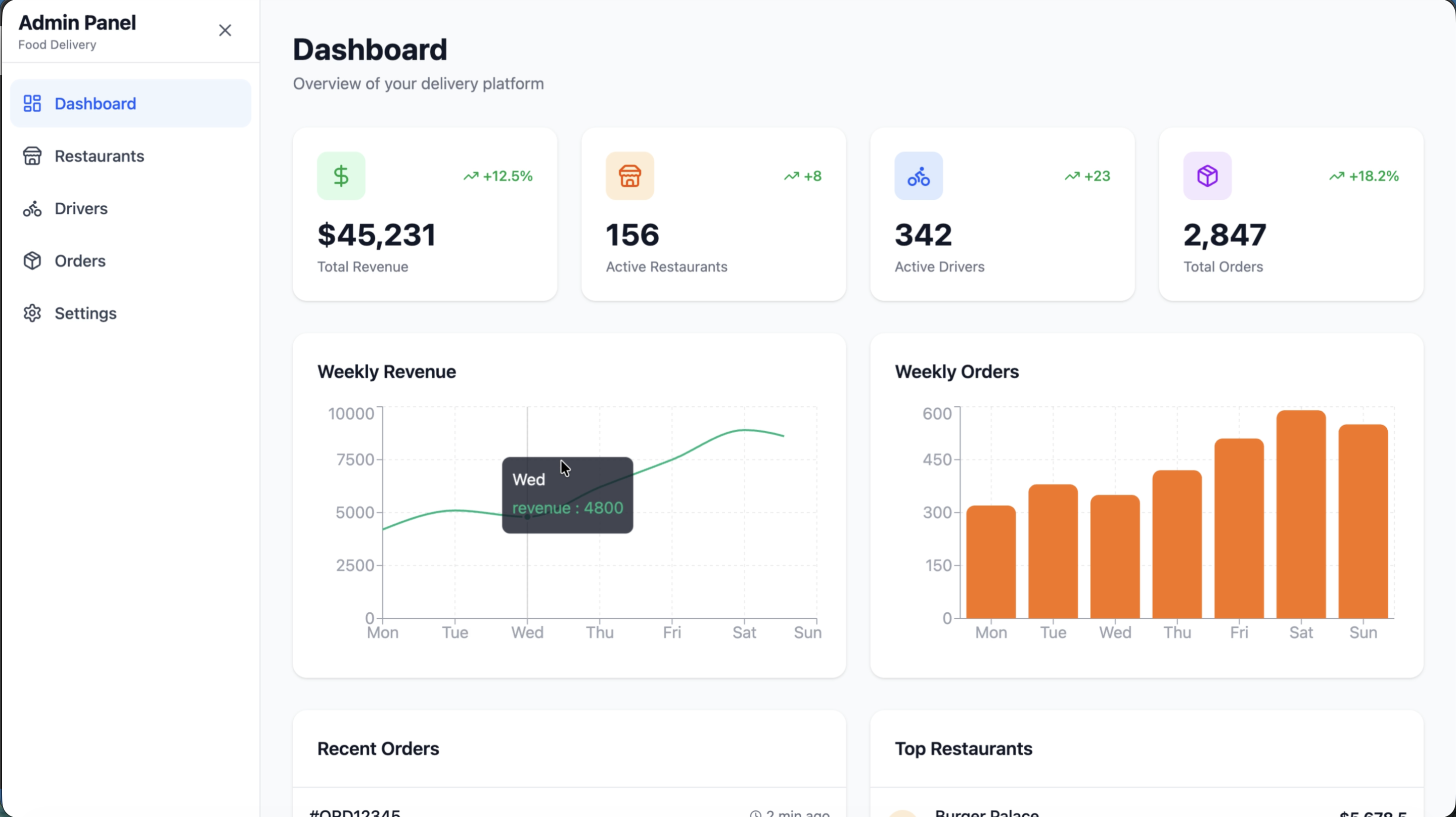Click the trend arrow beside +18.2%
The height and width of the screenshot is (817, 1456).
pos(1337,176)
